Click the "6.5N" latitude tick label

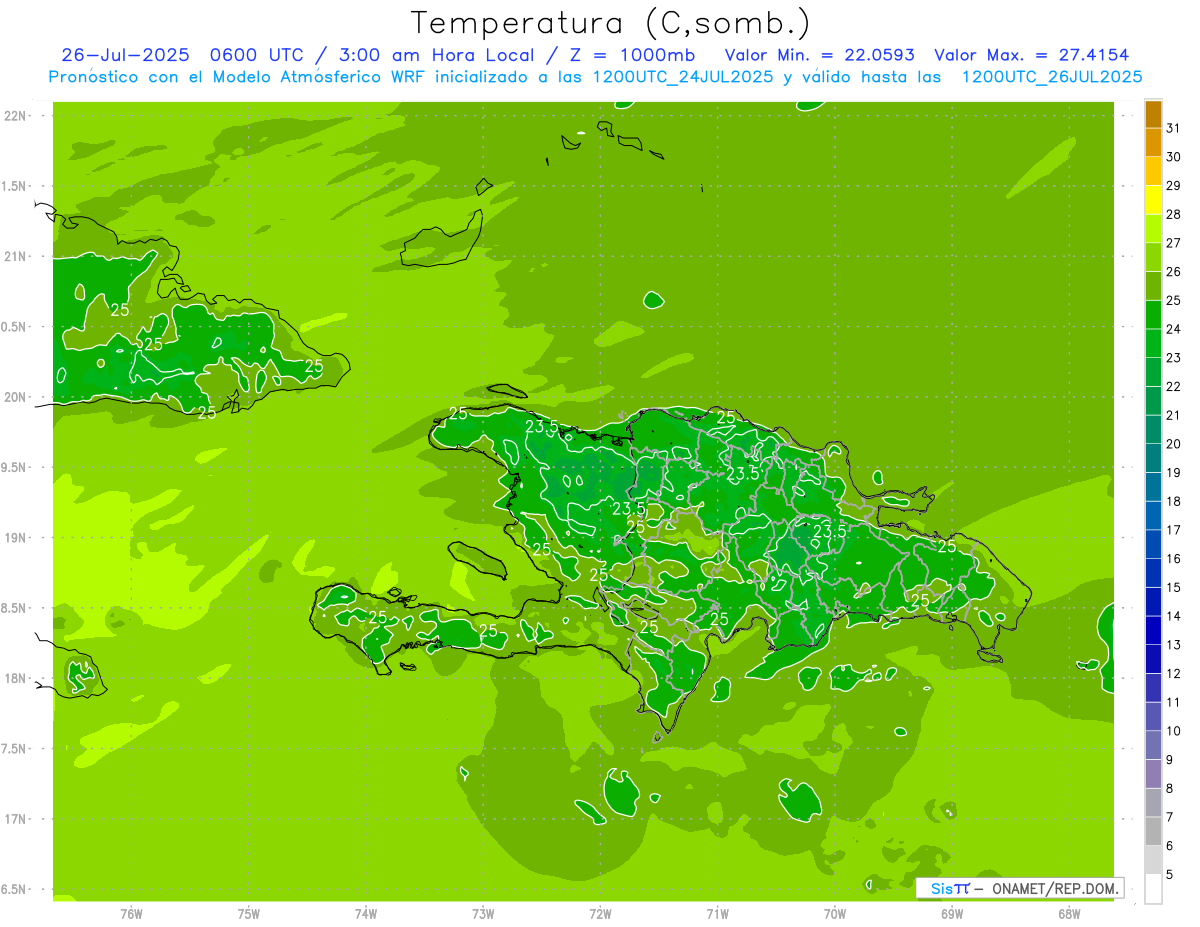pos(15,889)
